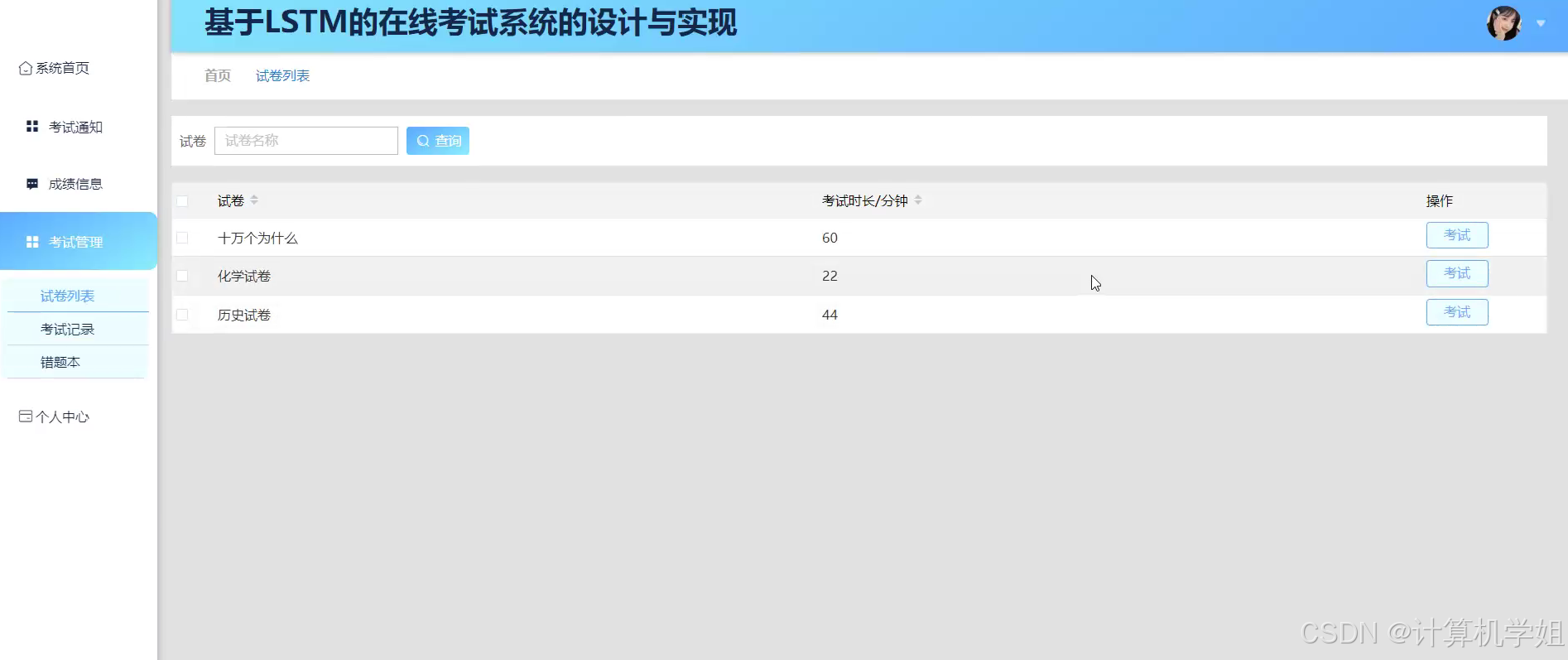Click the 操作 column header
1568x660 pixels.
pos(1439,201)
